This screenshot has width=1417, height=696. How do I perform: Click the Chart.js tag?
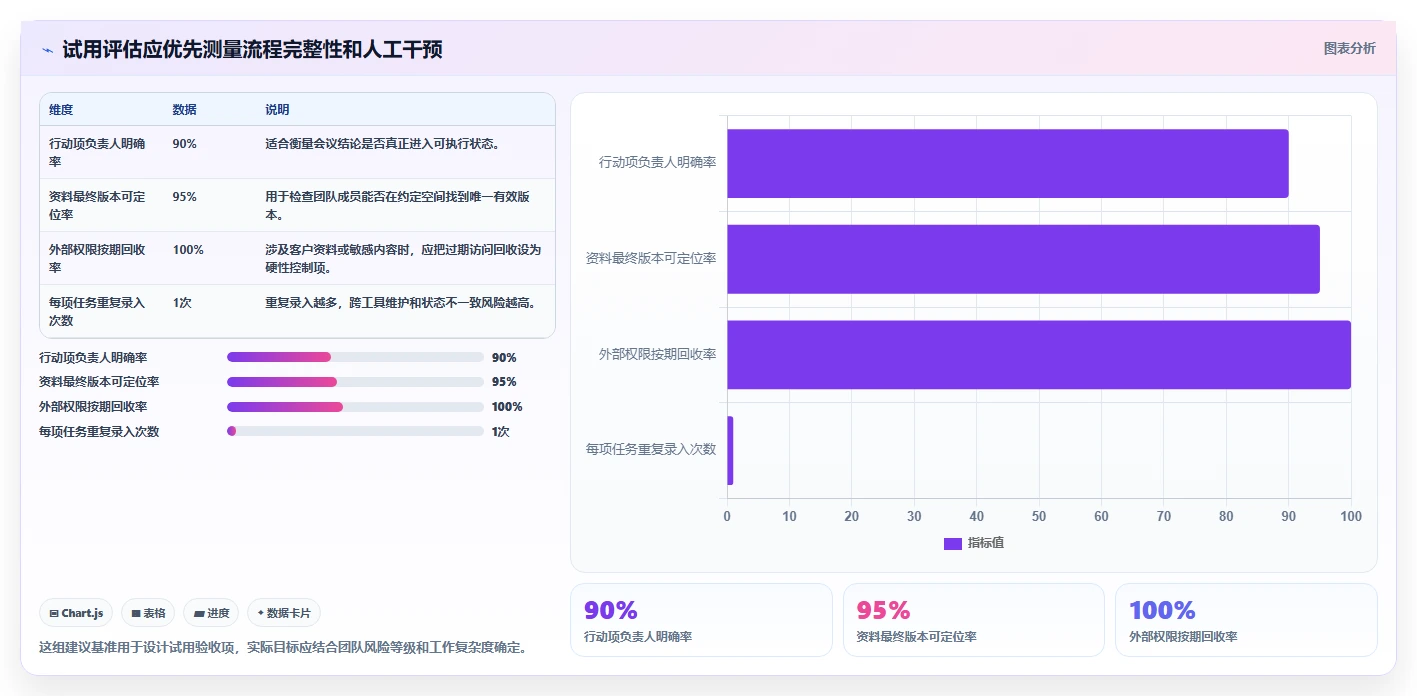pyautogui.click(x=76, y=613)
